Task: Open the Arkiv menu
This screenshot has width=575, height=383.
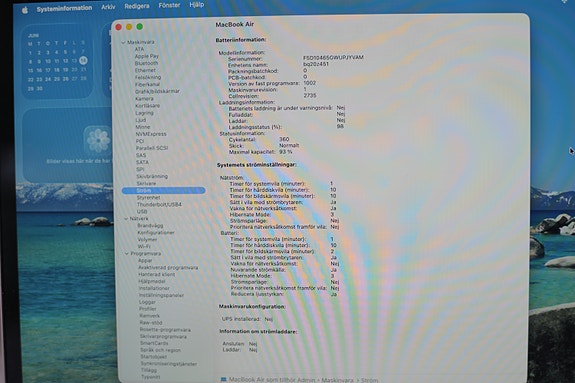Action: [x=108, y=7]
